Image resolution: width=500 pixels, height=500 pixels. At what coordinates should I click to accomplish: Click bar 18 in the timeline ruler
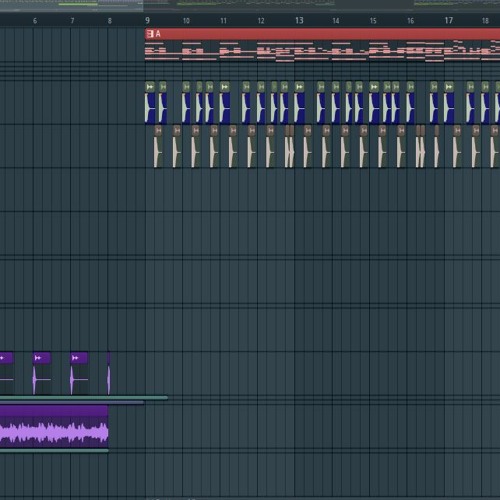pos(485,21)
